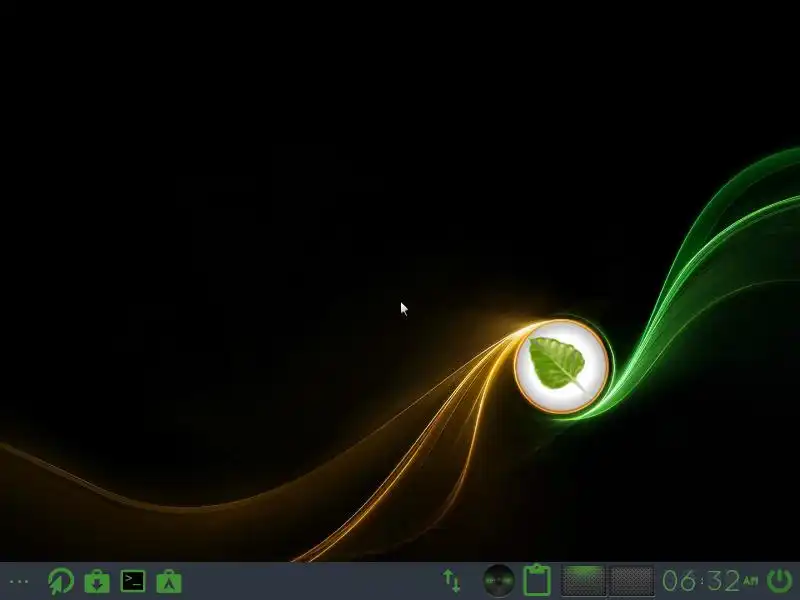Image resolution: width=800 pixels, height=600 pixels.
Task: Open the power button system menu
Action: tap(779, 580)
